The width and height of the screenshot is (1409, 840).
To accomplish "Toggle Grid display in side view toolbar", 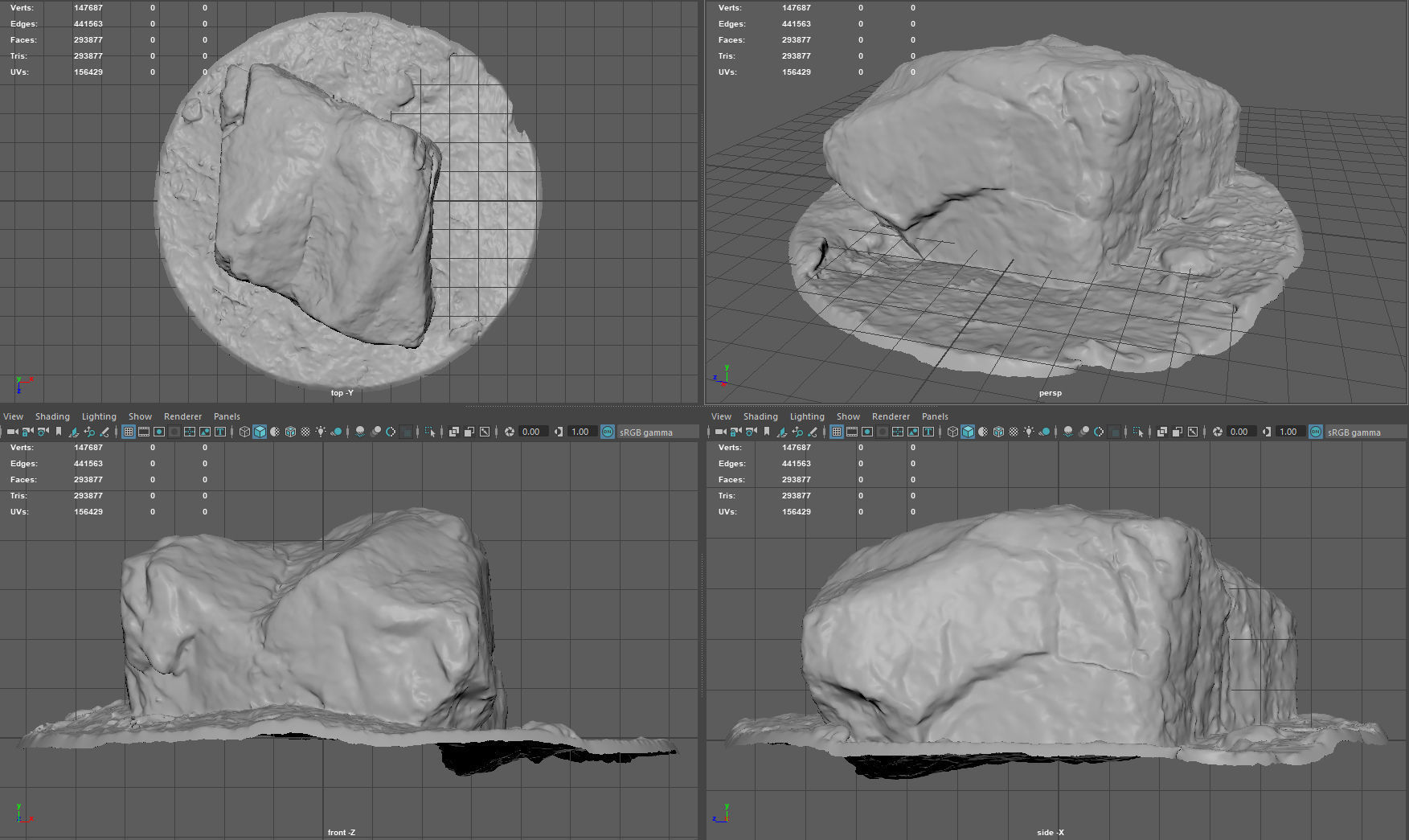I will click(837, 432).
